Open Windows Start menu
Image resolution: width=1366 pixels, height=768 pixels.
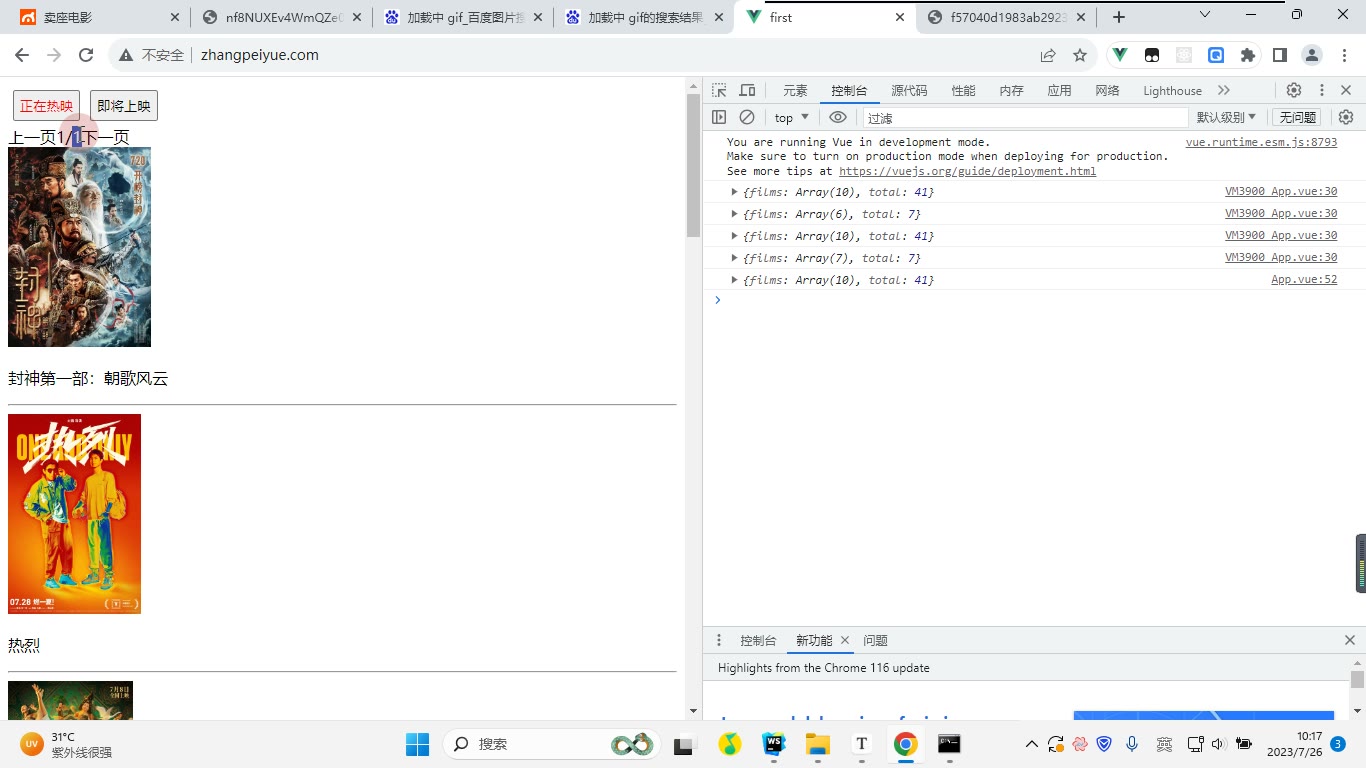417,744
